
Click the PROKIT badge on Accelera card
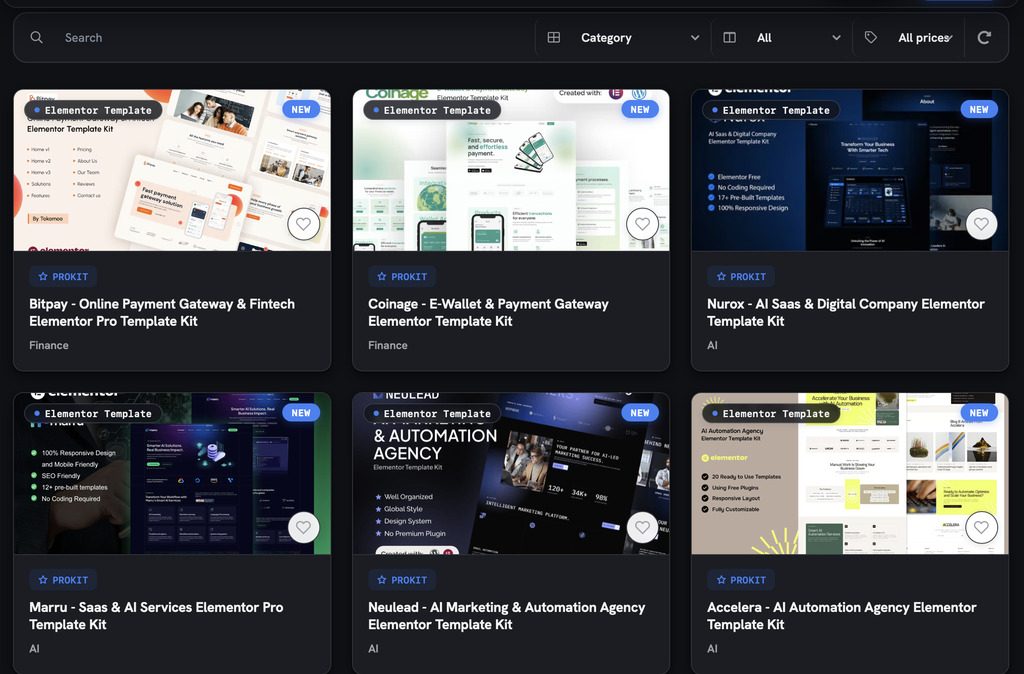(x=741, y=580)
